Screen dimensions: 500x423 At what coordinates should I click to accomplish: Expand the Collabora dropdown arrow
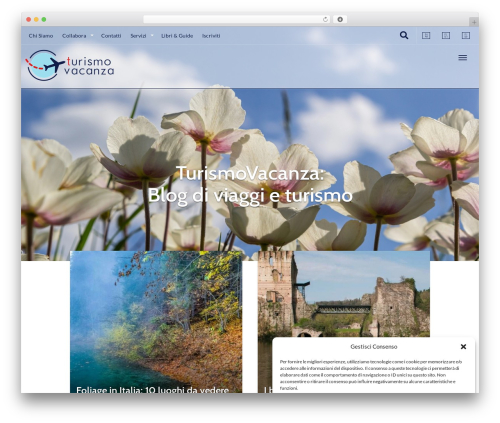click(92, 35)
